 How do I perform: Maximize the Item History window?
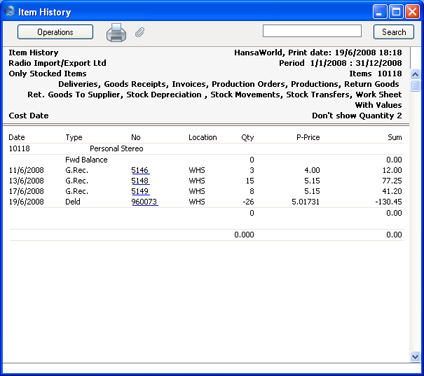click(396, 12)
